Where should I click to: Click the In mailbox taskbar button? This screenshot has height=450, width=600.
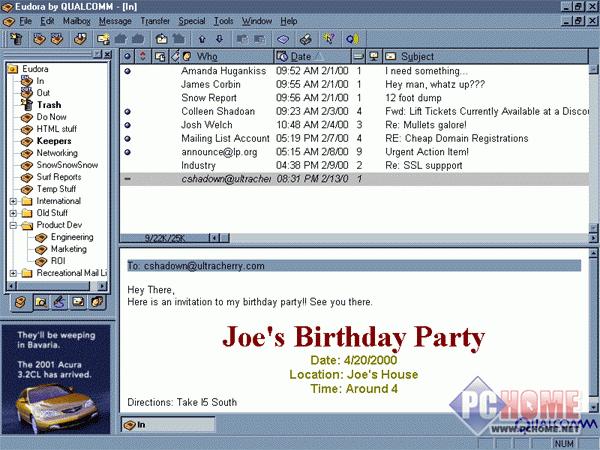168,424
